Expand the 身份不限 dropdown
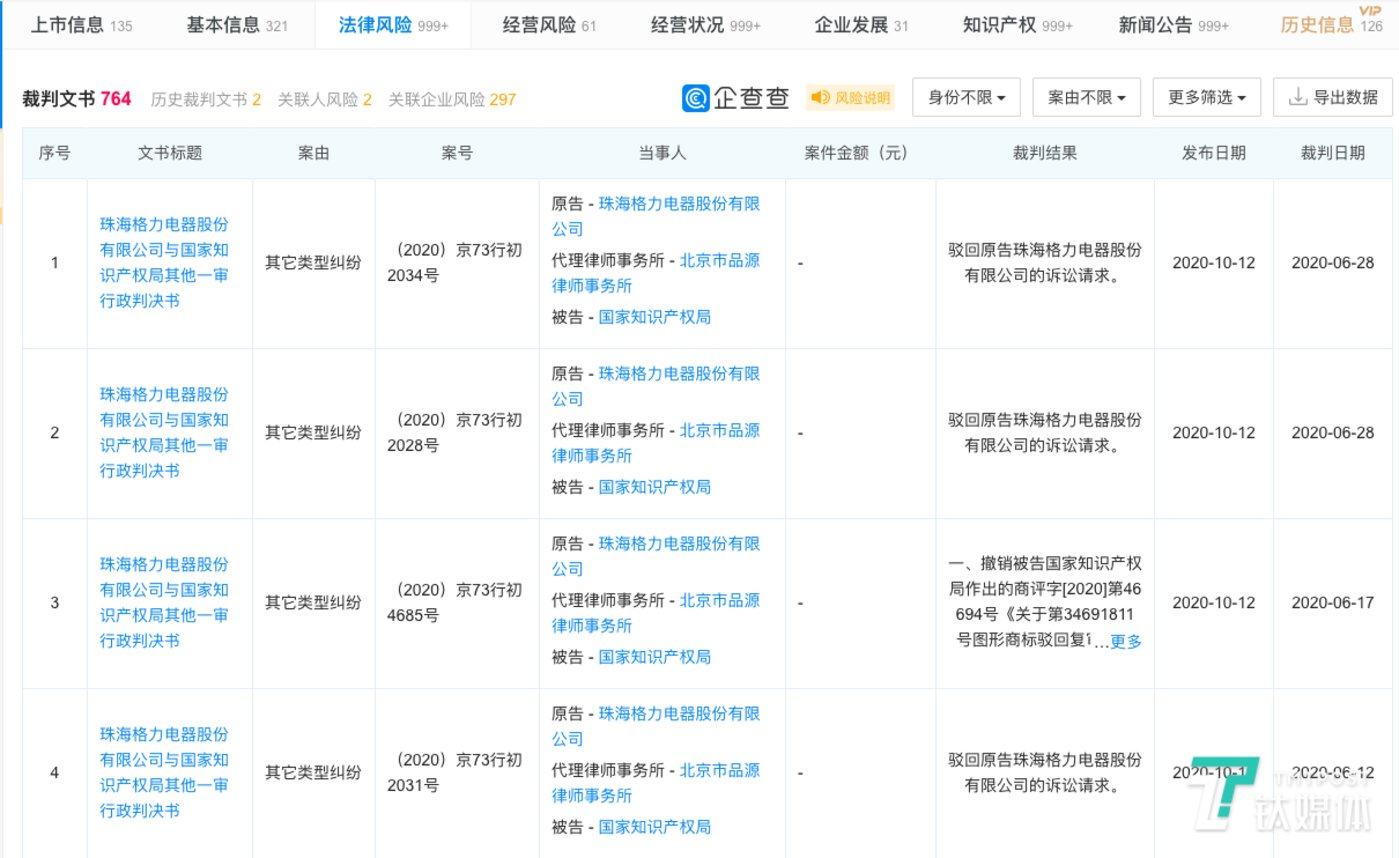 click(x=967, y=97)
